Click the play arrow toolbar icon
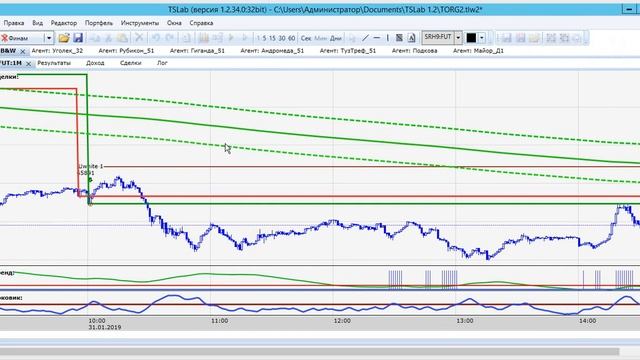This screenshot has height=360, width=640. tap(231, 38)
